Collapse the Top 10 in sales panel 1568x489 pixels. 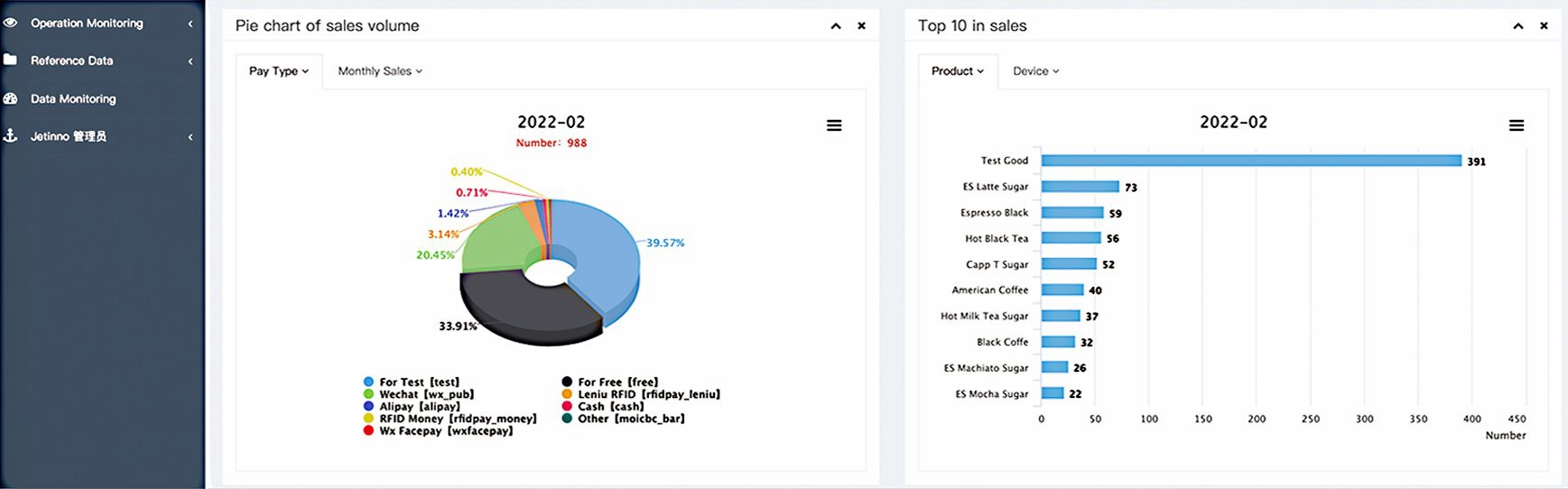pos(1518,26)
